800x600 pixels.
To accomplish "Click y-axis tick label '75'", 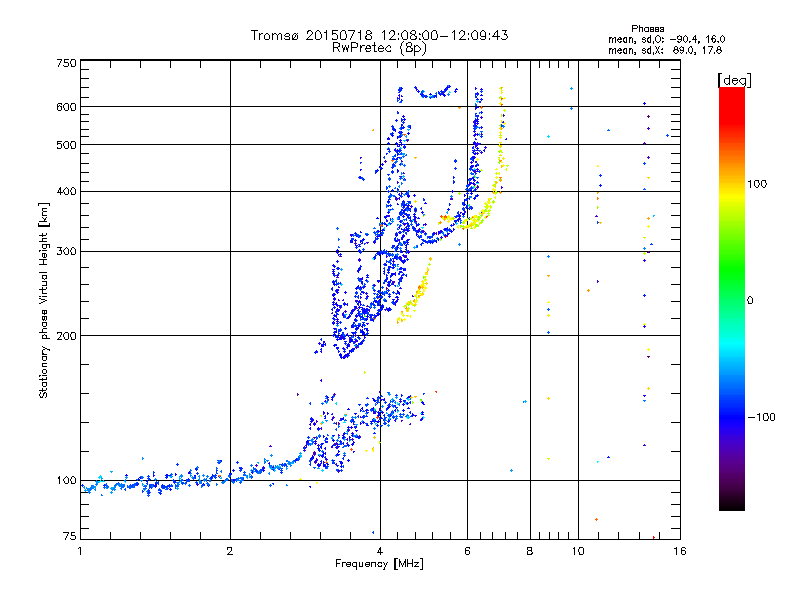I will [70, 536].
